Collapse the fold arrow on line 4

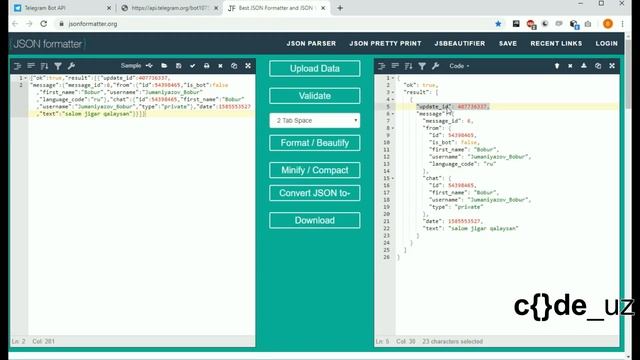(393, 100)
